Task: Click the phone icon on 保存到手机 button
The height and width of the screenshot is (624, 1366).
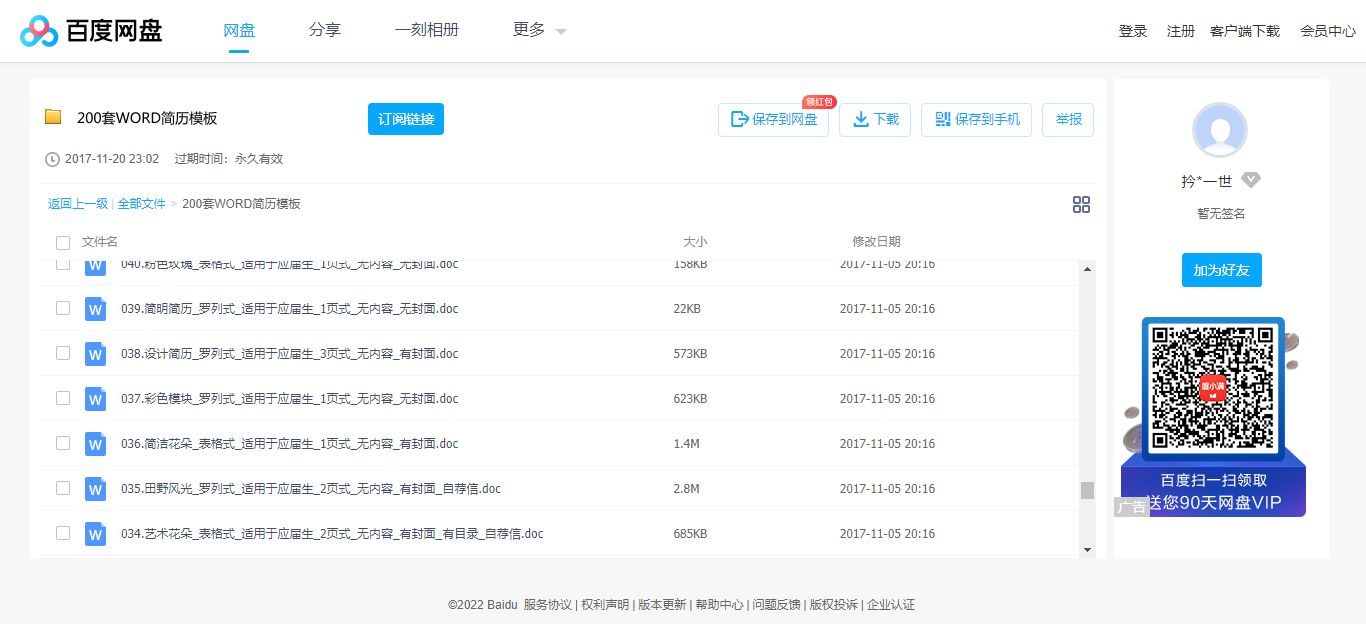Action: (941, 119)
